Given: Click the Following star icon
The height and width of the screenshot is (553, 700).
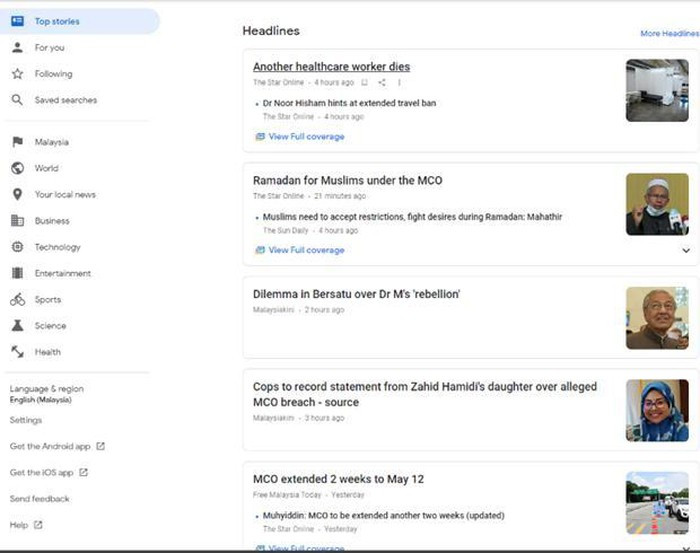Looking at the screenshot, I should (x=17, y=74).
